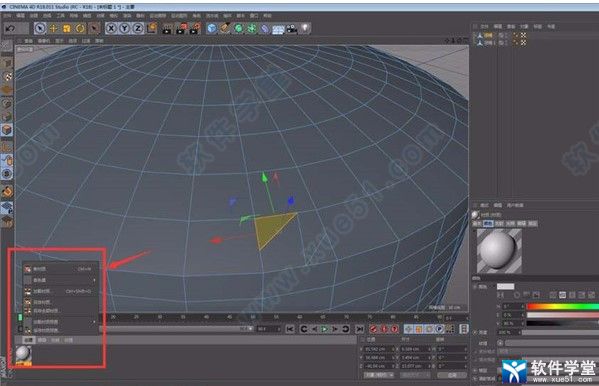The height and width of the screenshot is (386, 599).
Task: Open viewport Cameras menu
Action: point(44,41)
